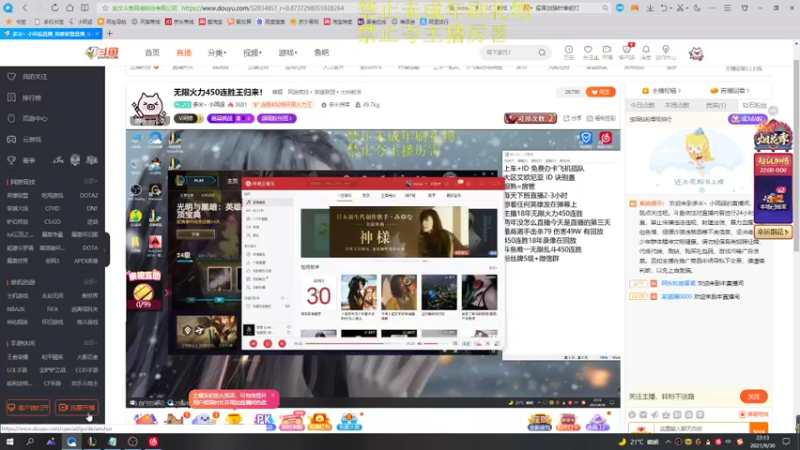Viewport: 800px width, 450px height.
Task: Expand the 视频 navigation dropdown
Action: pos(252,53)
